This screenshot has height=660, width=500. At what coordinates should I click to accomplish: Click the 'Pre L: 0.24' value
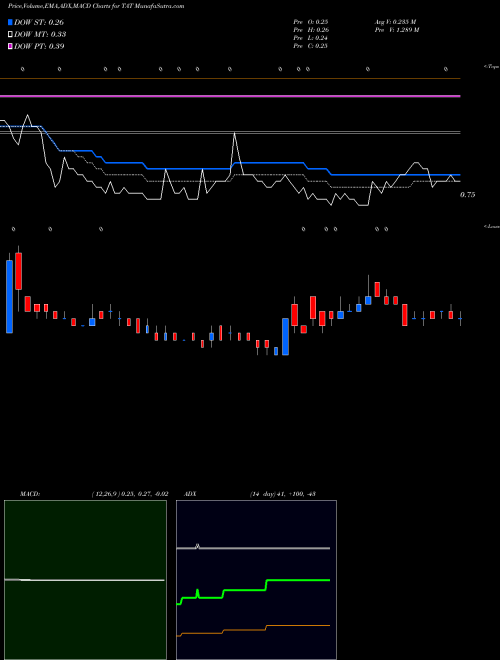(x=311, y=38)
